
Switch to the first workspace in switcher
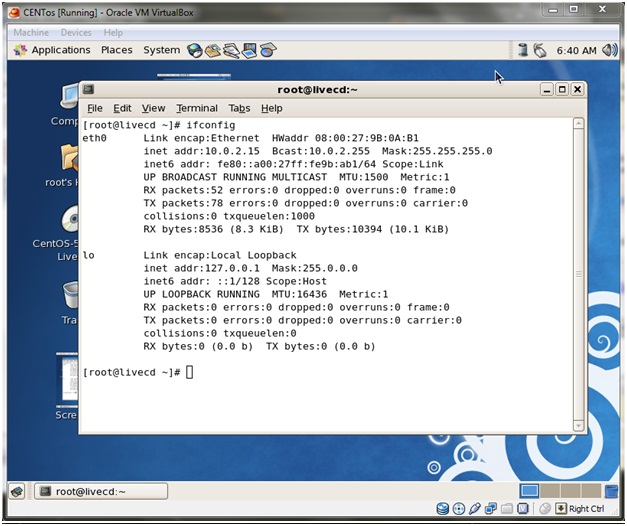point(529,491)
